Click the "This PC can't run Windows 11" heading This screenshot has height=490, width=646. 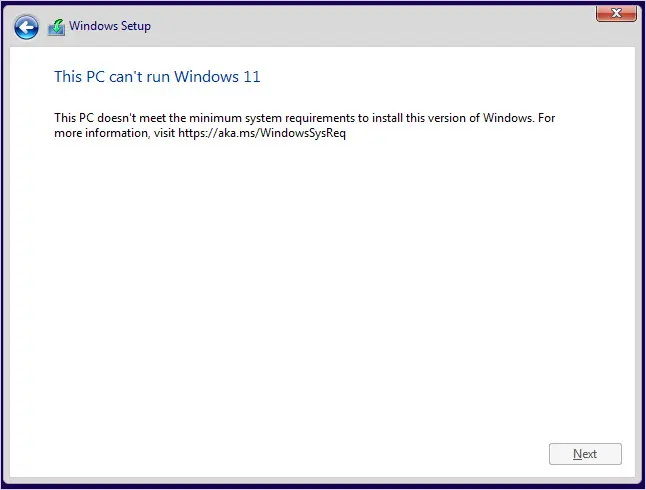tap(157, 77)
